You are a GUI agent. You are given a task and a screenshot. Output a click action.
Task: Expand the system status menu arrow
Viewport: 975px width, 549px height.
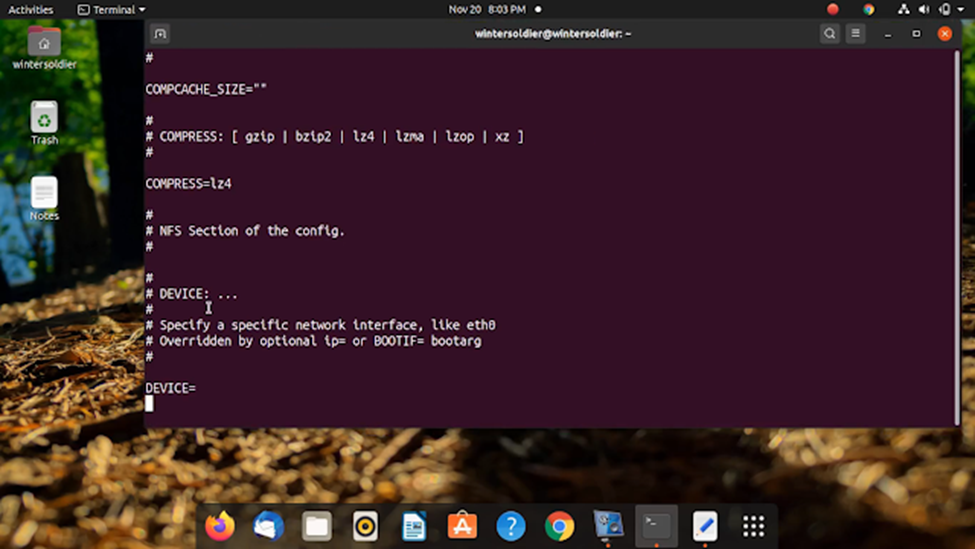coord(962,9)
